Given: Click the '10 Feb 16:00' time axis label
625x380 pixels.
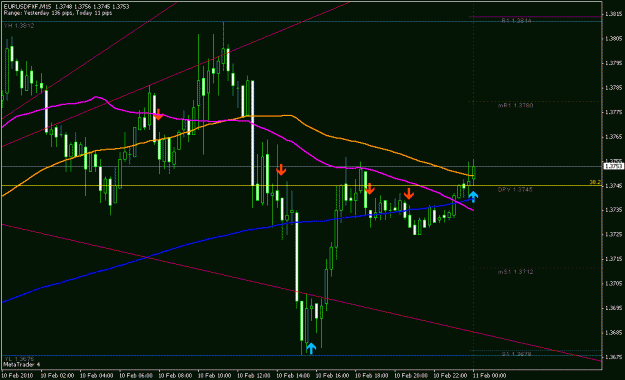Looking at the screenshot, I should pos(332,376).
